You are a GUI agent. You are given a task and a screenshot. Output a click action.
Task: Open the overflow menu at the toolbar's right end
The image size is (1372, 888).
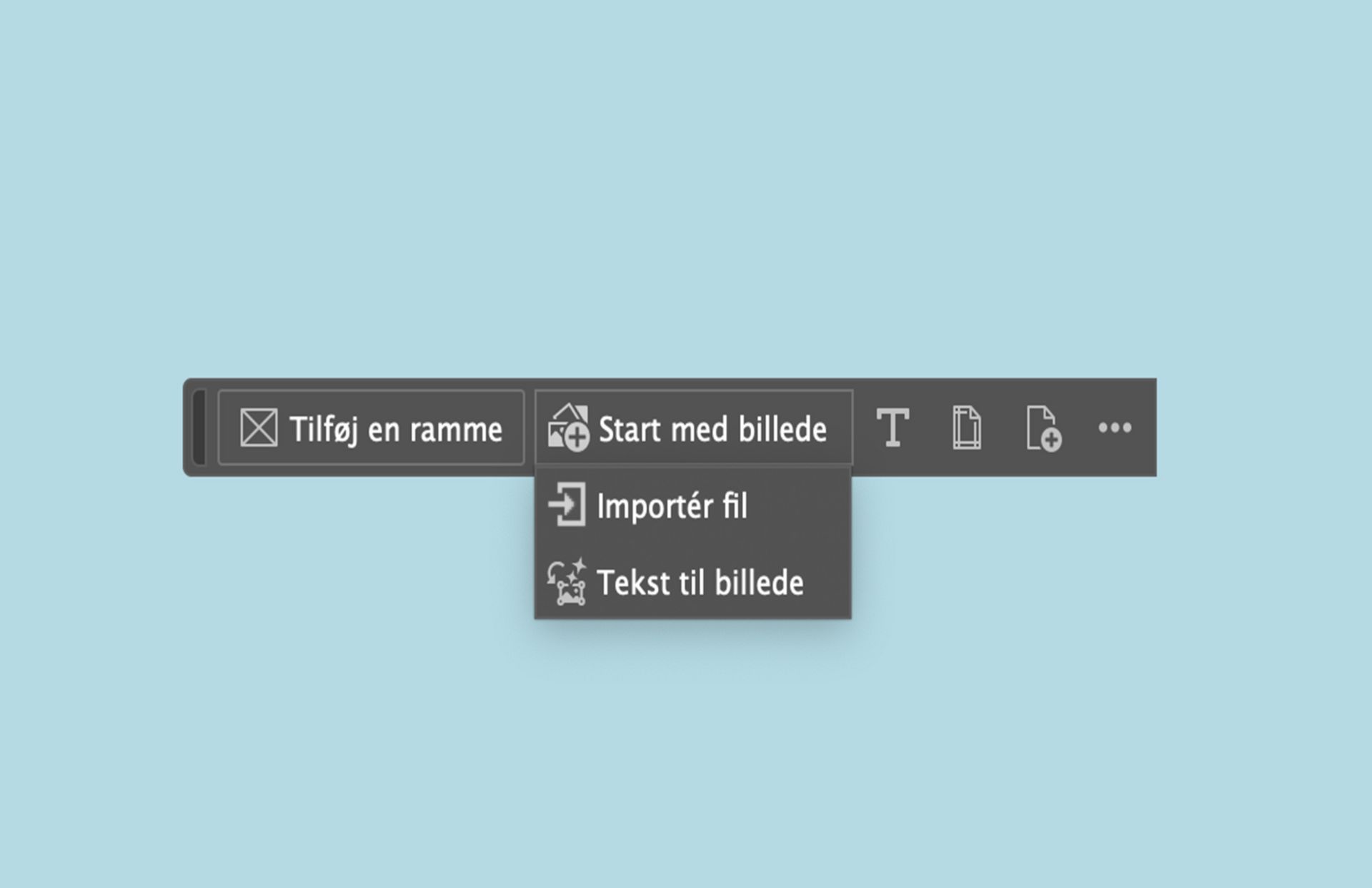(x=1115, y=428)
